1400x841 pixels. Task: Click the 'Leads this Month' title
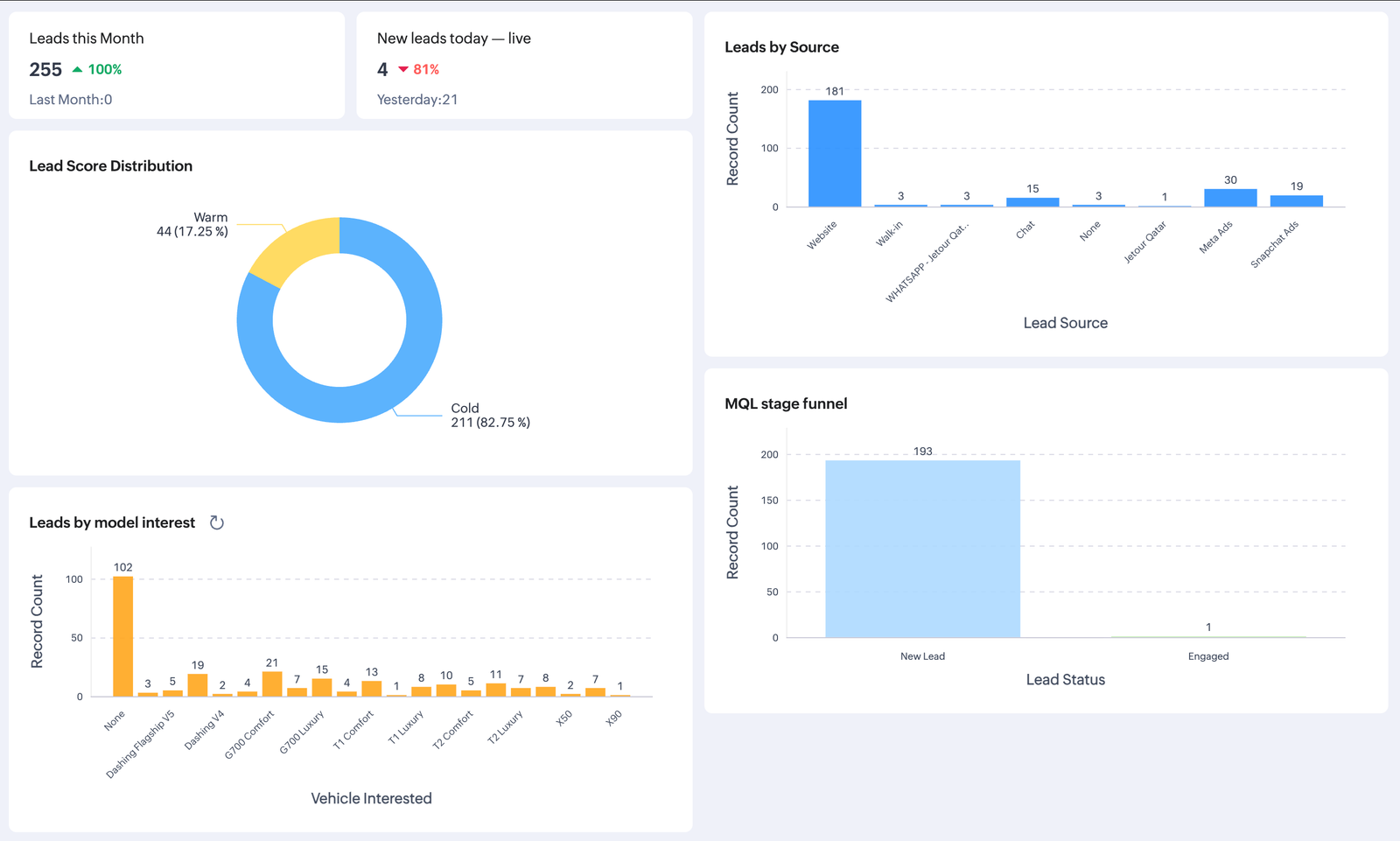[87, 39]
